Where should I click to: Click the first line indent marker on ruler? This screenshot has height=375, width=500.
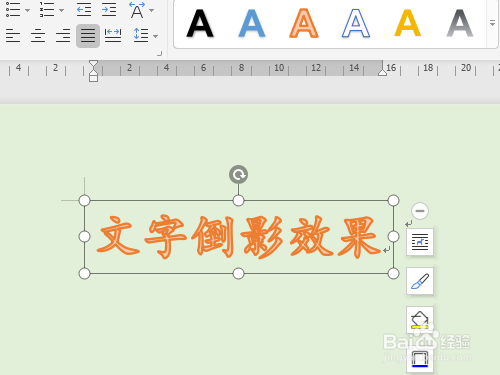click(93, 64)
